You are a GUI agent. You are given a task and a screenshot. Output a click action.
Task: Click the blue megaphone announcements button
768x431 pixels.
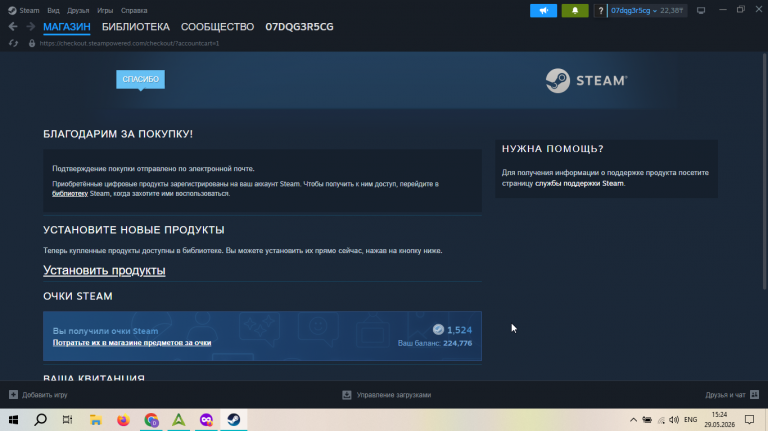(543, 10)
